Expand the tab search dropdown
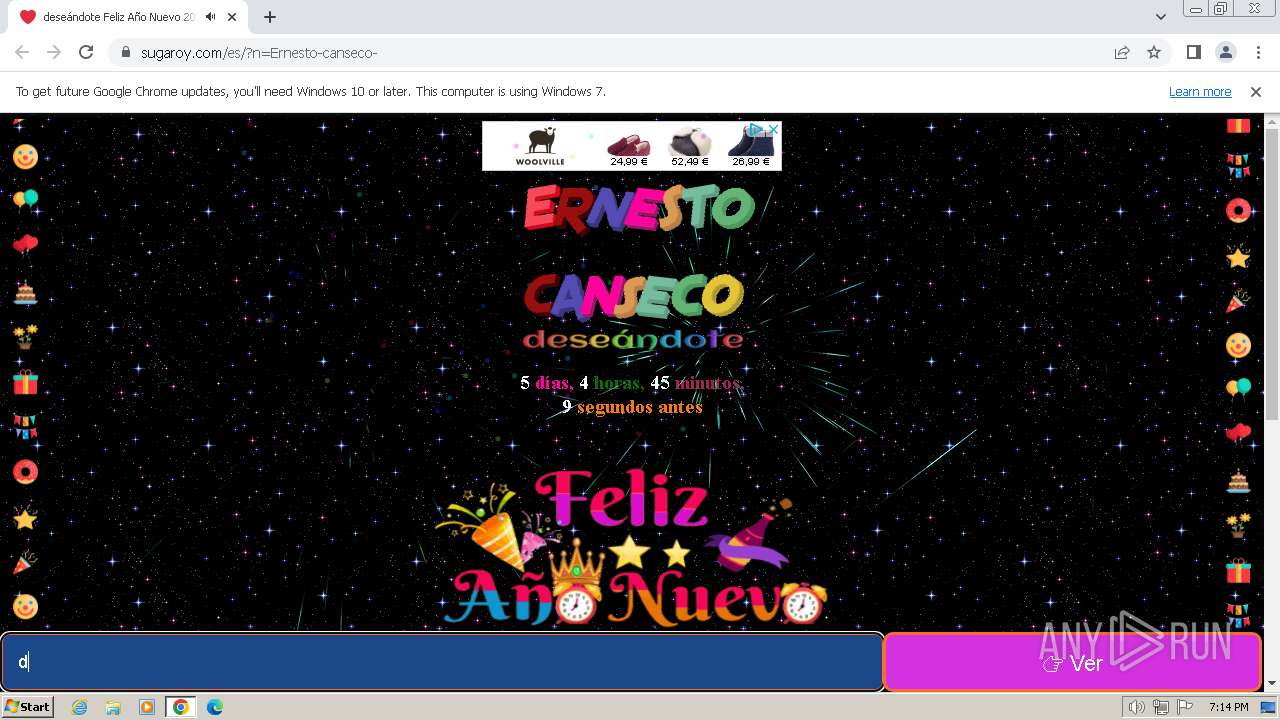Image resolution: width=1280 pixels, height=720 pixels. (x=1160, y=17)
